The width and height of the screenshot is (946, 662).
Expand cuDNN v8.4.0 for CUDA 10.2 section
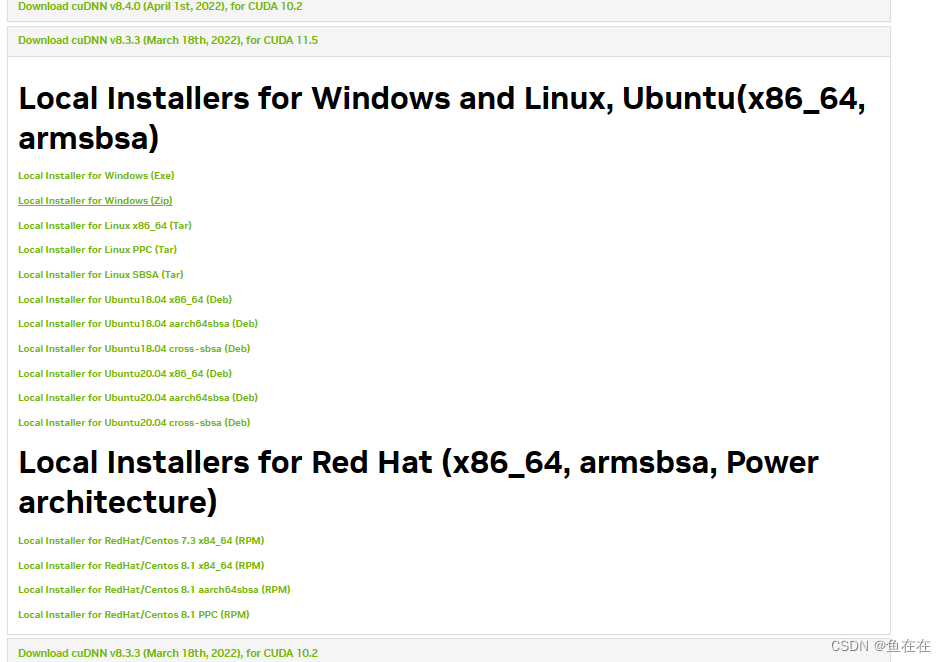pos(160,7)
